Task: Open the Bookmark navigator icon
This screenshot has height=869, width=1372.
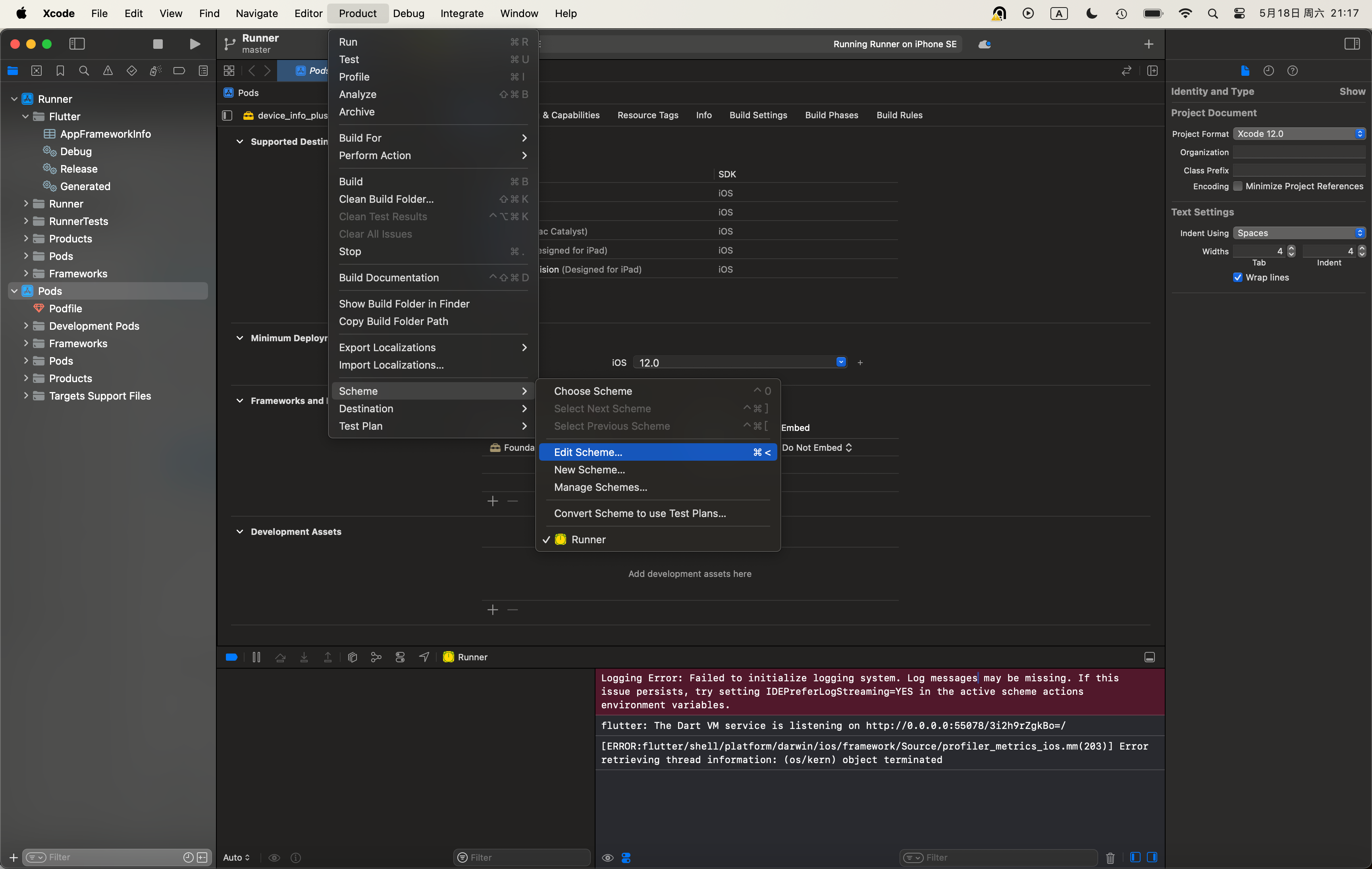Action: tap(60, 71)
